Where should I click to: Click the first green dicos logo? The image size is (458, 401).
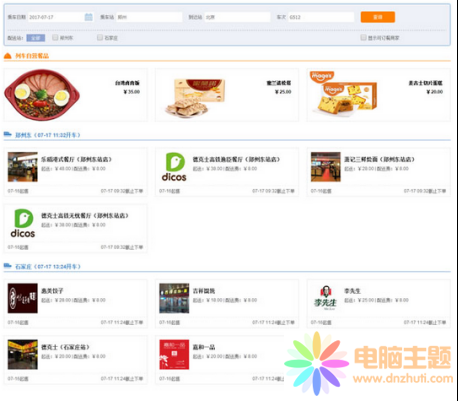pos(174,167)
